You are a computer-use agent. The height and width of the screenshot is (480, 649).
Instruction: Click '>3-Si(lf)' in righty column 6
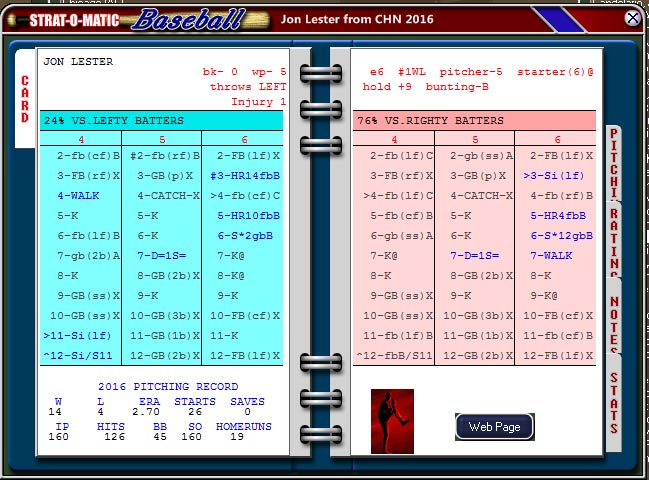(553, 176)
